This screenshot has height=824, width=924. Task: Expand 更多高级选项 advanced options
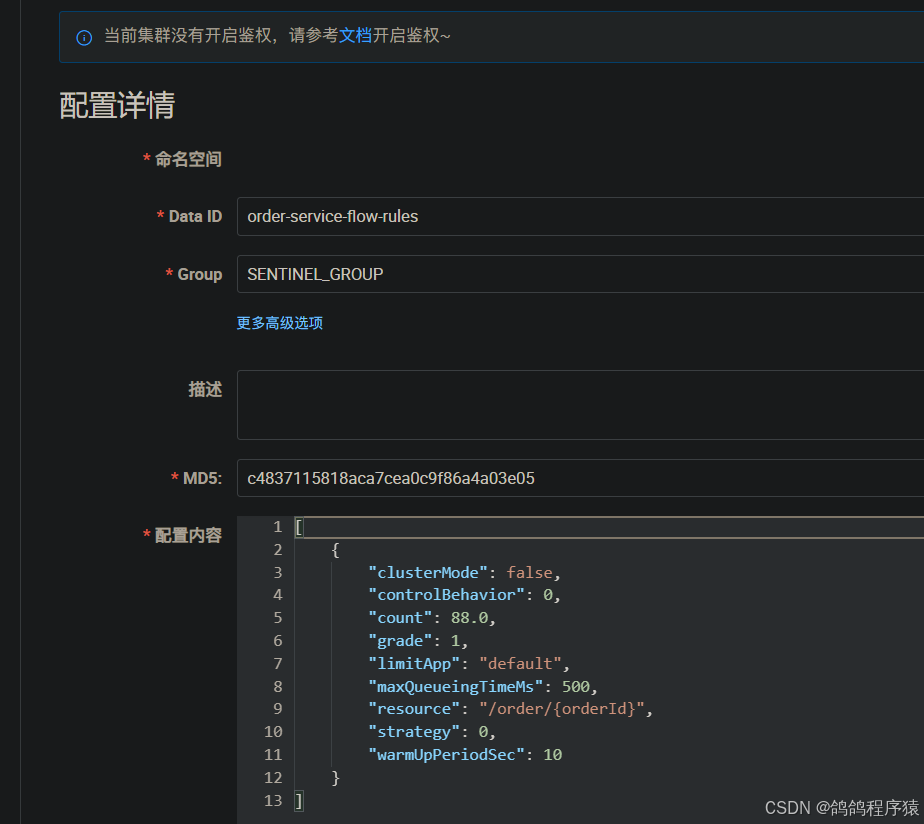[279, 323]
